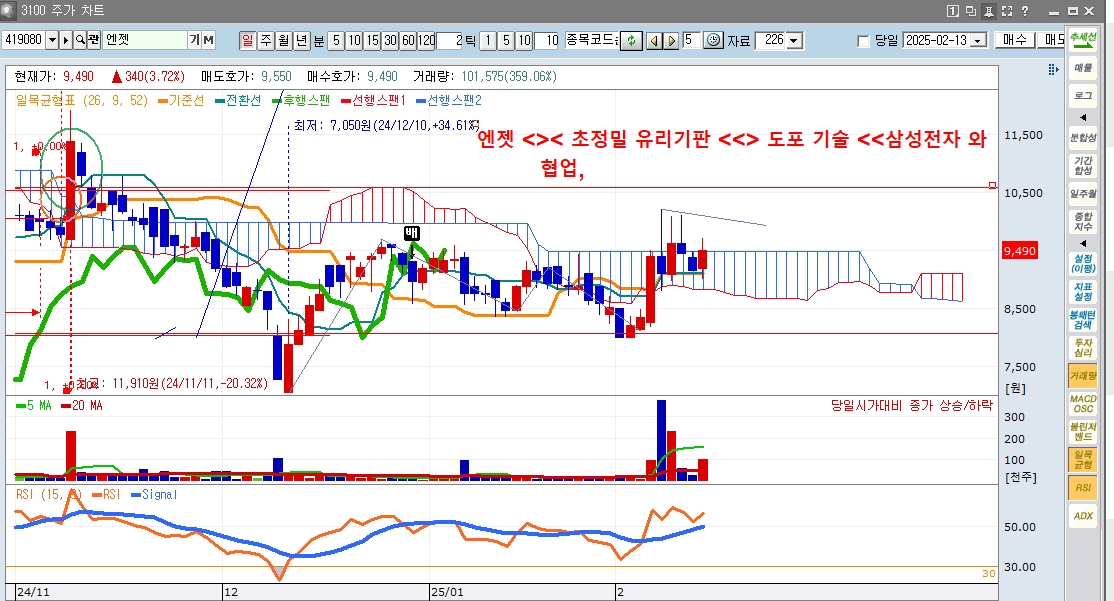Click the custom minute value field showing 2
This screenshot has width=1114, height=601.
click(x=450, y=40)
